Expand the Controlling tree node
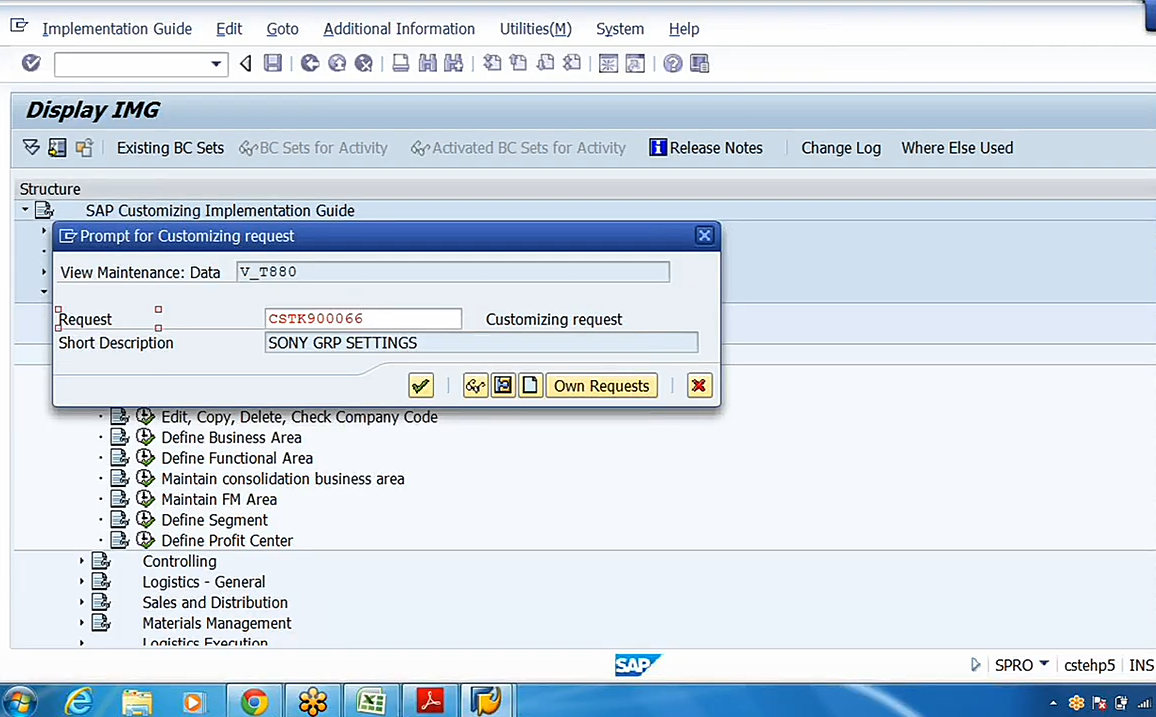The image size is (1156, 717). pyautogui.click(x=82, y=561)
